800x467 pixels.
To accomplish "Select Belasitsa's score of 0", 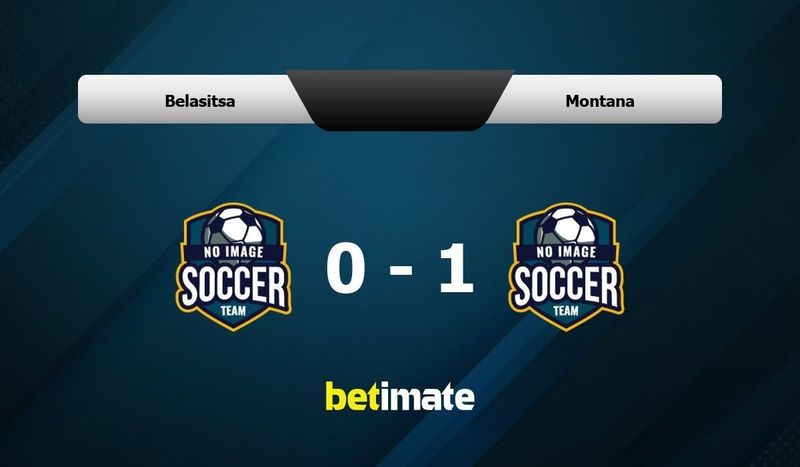I will 346,267.
